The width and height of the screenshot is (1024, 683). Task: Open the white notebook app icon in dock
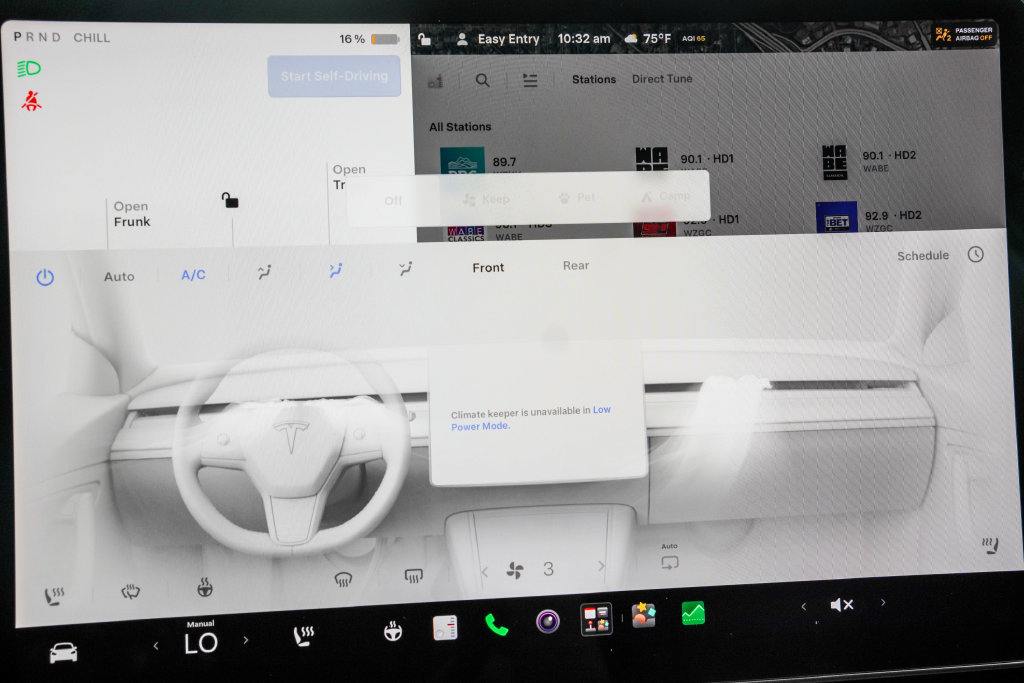pyautogui.click(x=445, y=627)
